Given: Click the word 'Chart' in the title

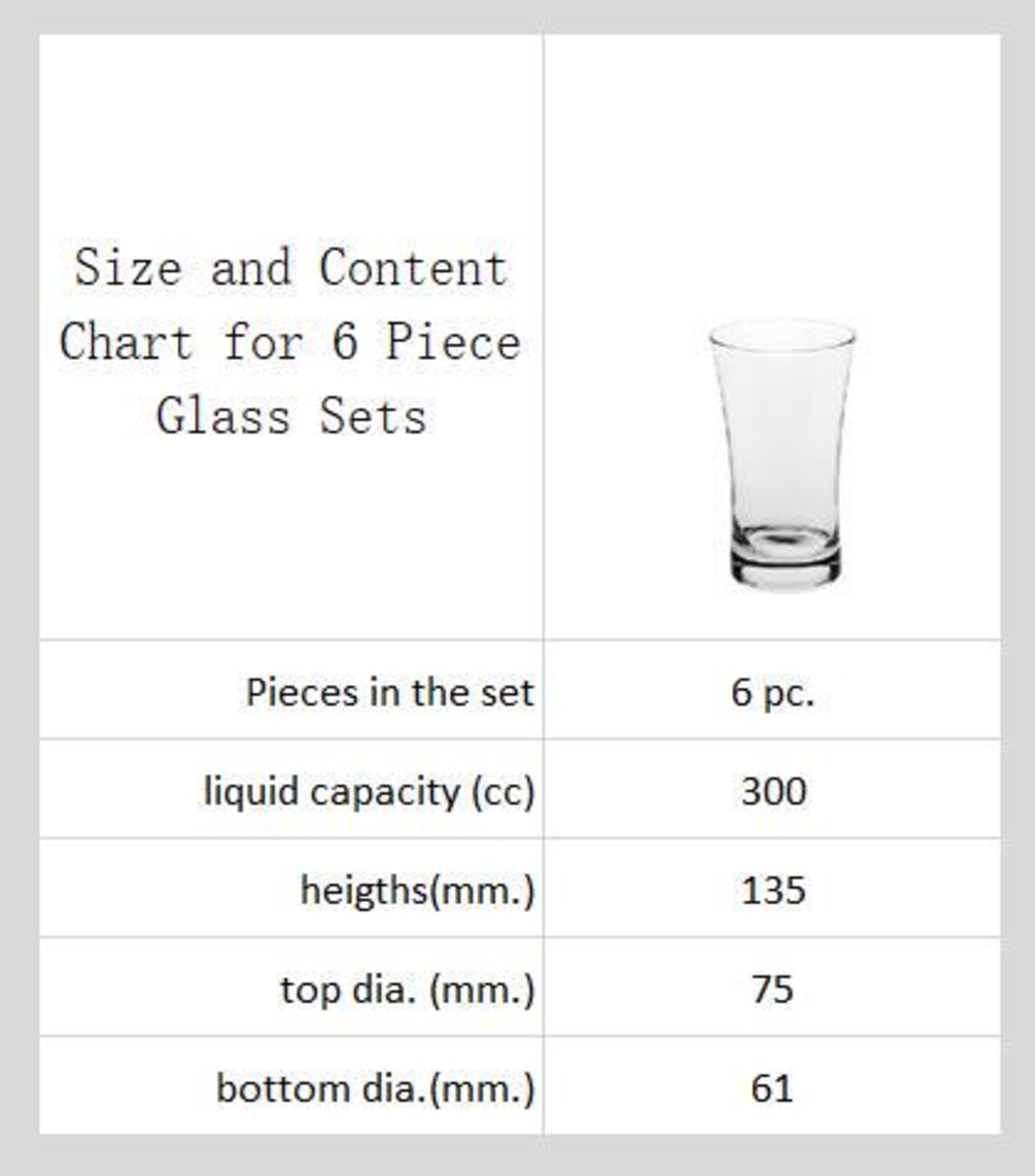Looking at the screenshot, I should [126, 342].
